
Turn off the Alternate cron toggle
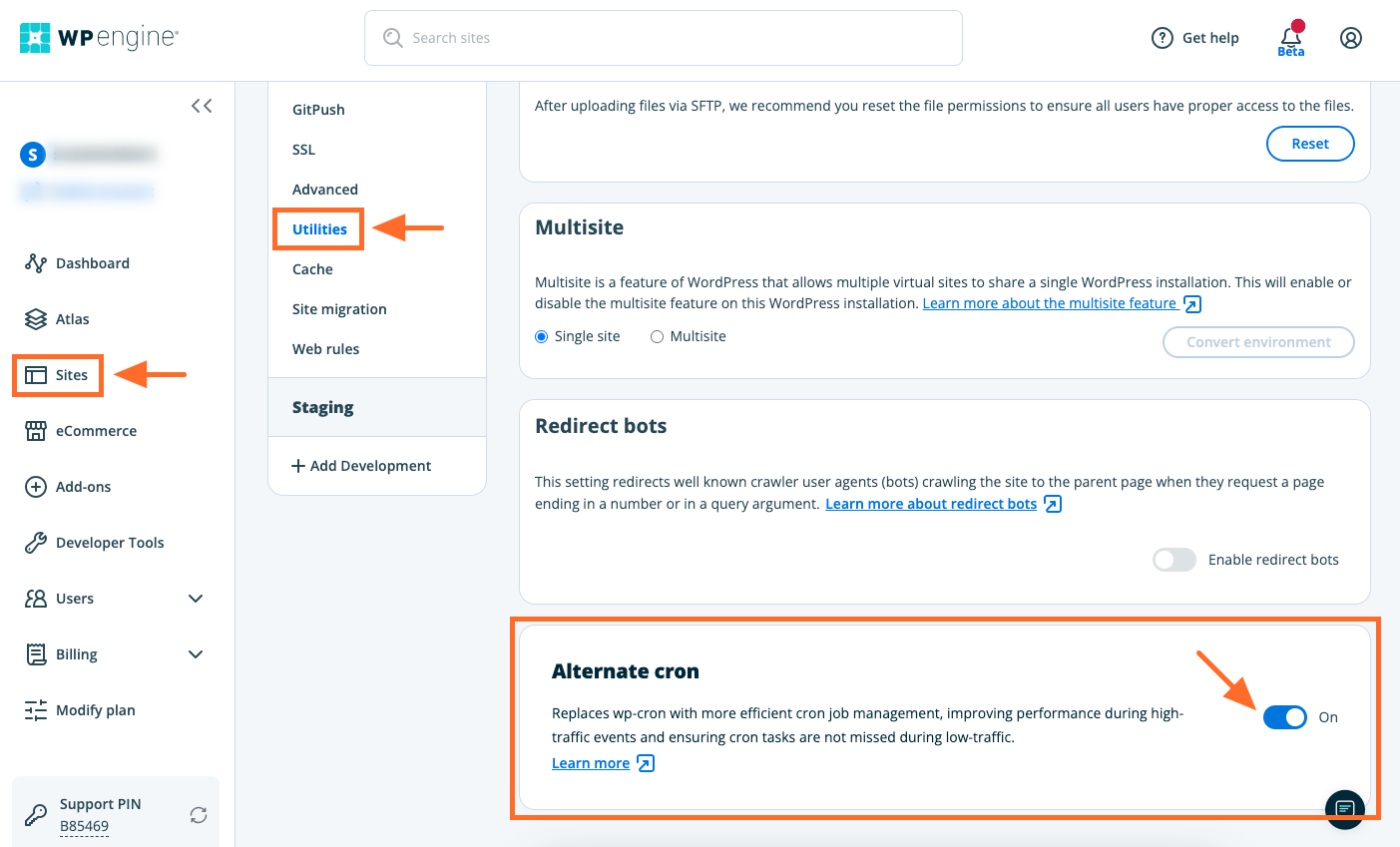coord(1284,717)
